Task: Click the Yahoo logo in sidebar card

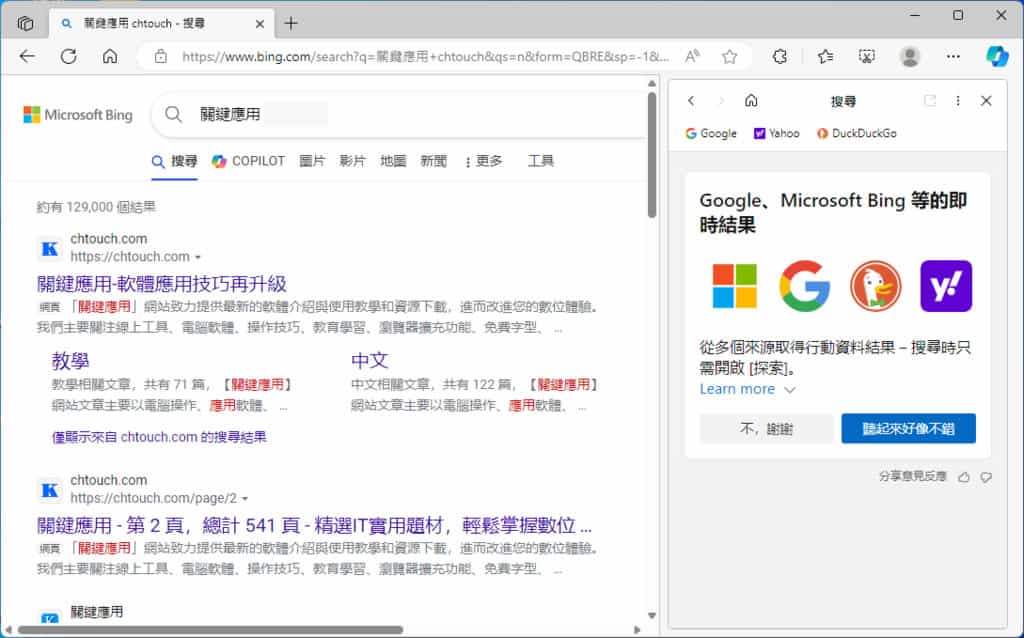Action: tap(946, 286)
